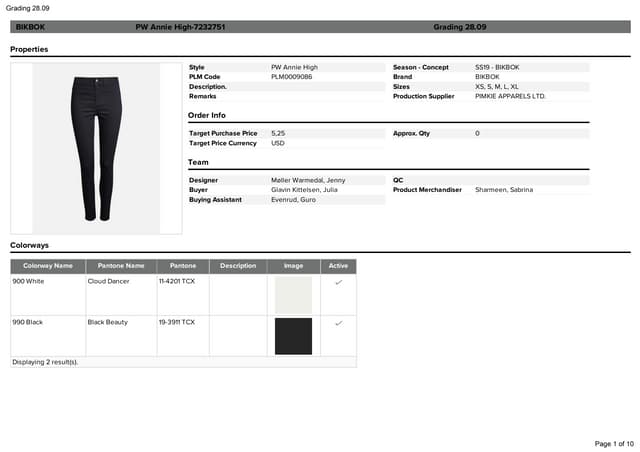640x452 pixels.
Task: Select the white Cloud Dancer color swatch
Action: (293, 294)
